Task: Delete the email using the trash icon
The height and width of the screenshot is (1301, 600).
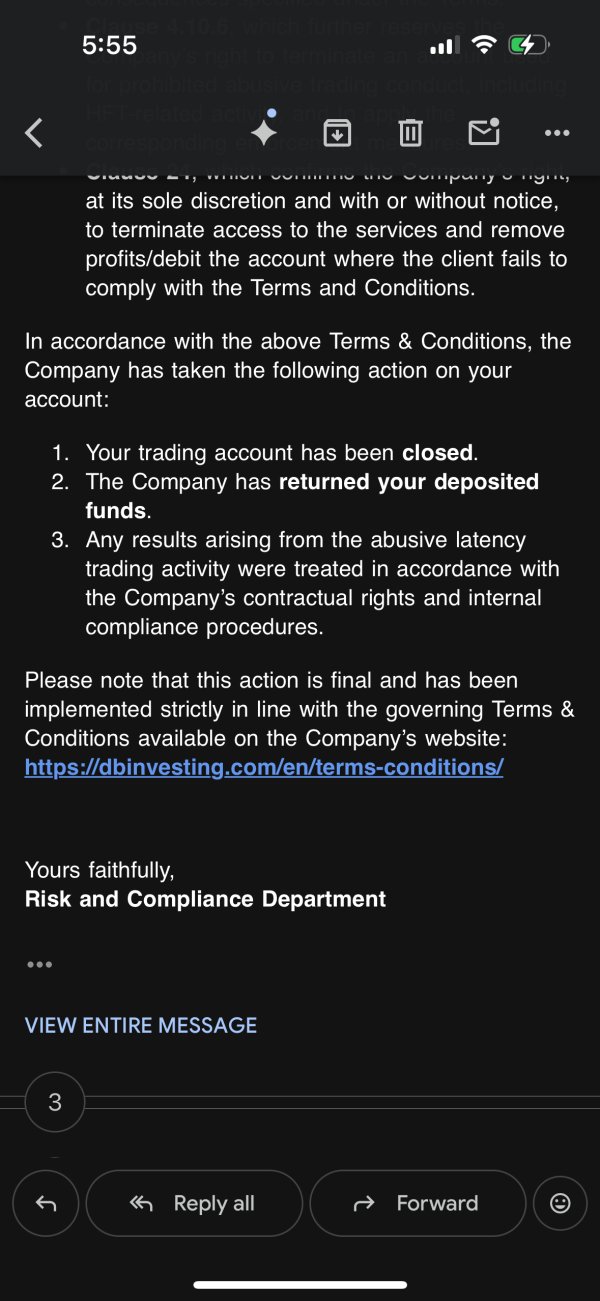Action: 410,132
